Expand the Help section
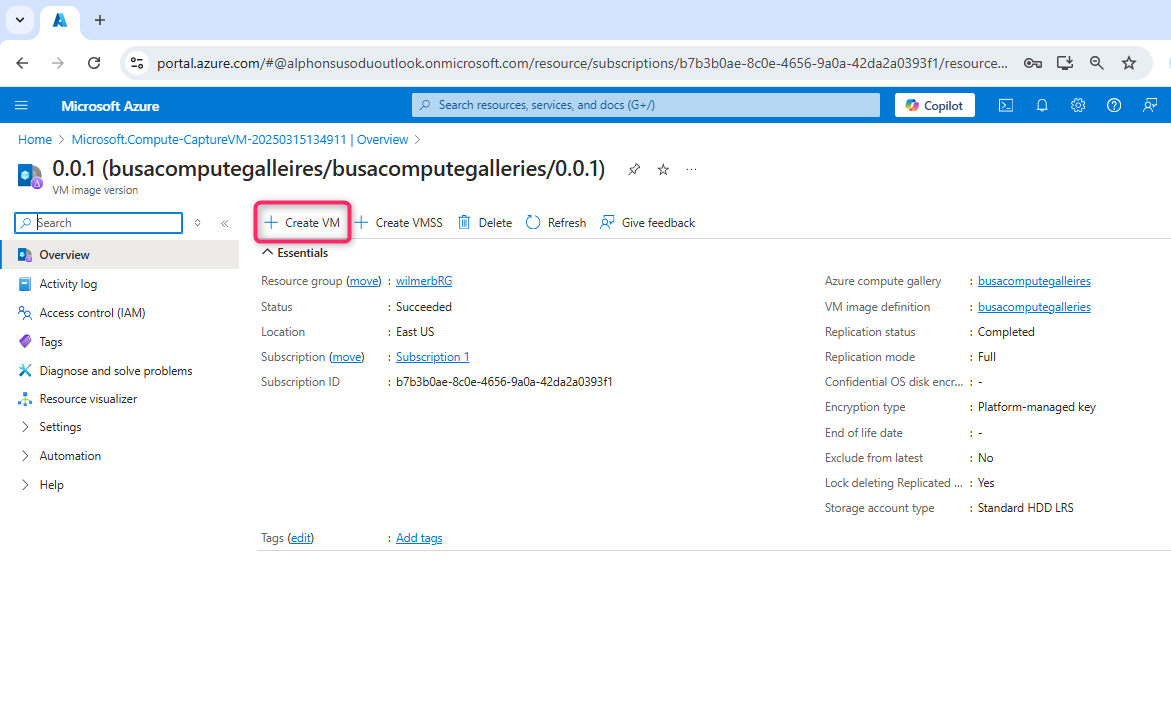The height and width of the screenshot is (714, 1171). (51, 485)
